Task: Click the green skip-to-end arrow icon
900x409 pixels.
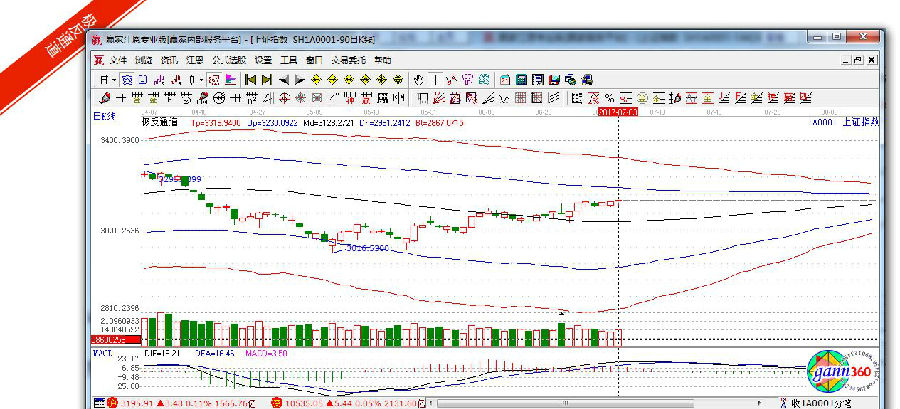Action: click(x=266, y=79)
